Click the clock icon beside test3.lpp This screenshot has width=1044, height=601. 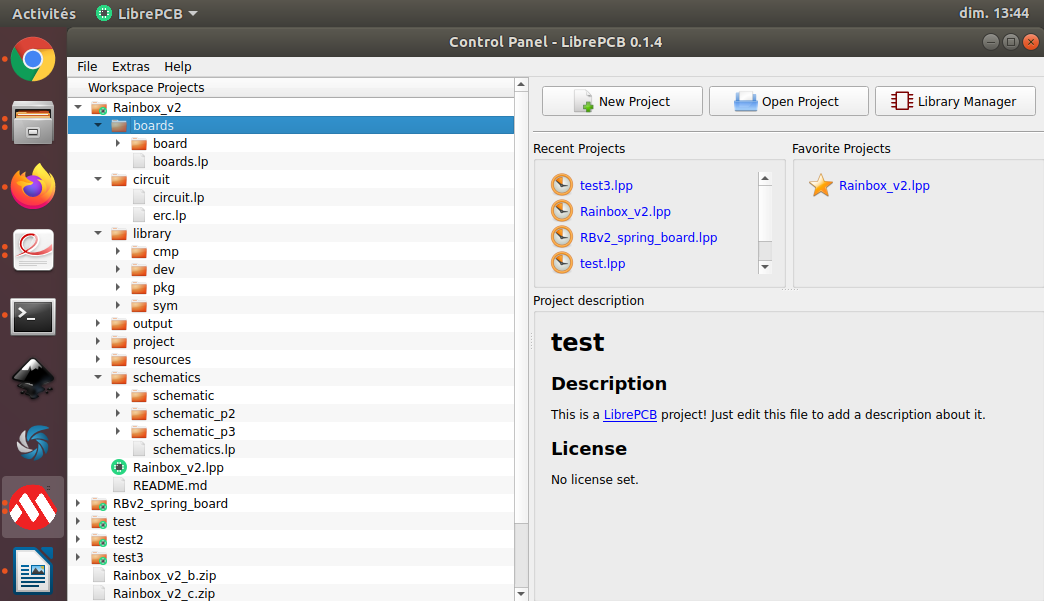click(x=562, y=184)
